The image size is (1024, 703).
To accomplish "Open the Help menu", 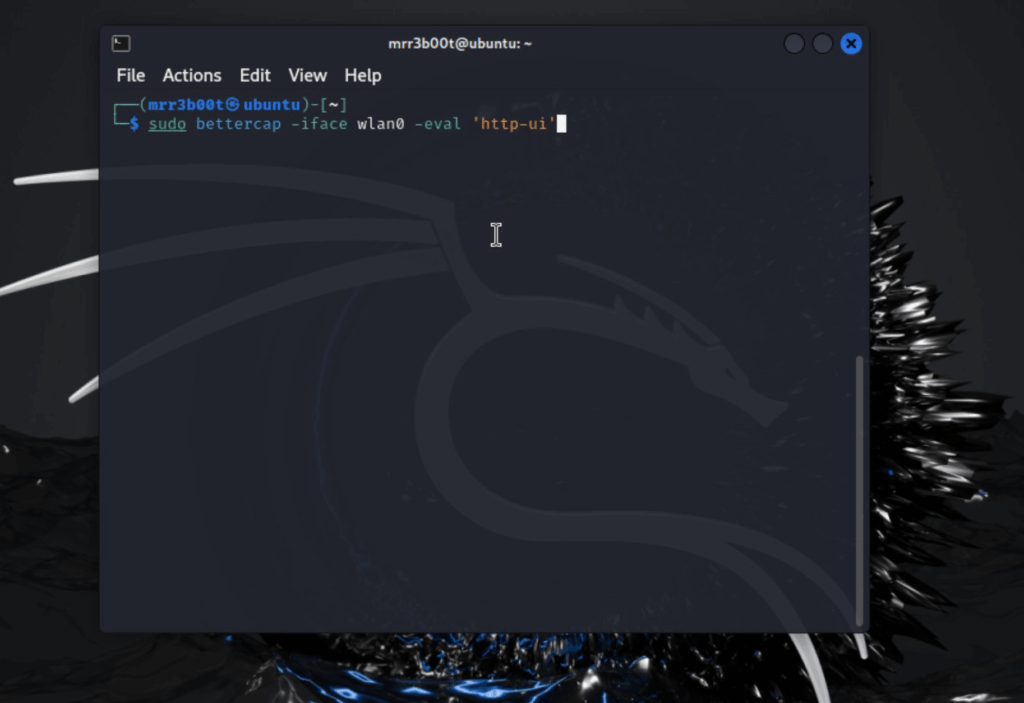I will [x=363, y=75].
